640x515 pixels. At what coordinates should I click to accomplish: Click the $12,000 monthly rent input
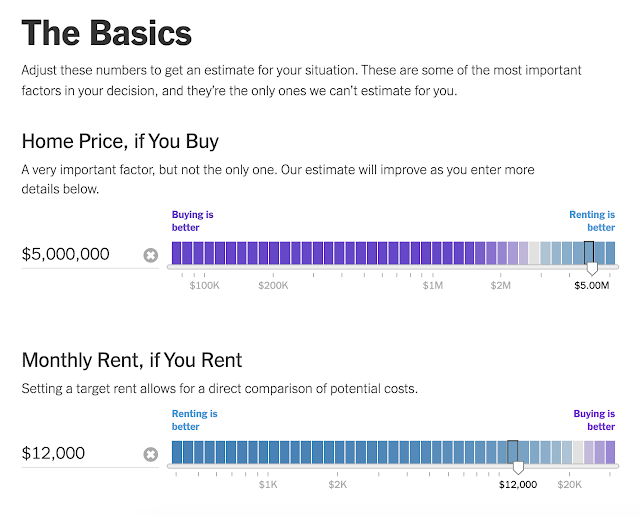[81, 453]
